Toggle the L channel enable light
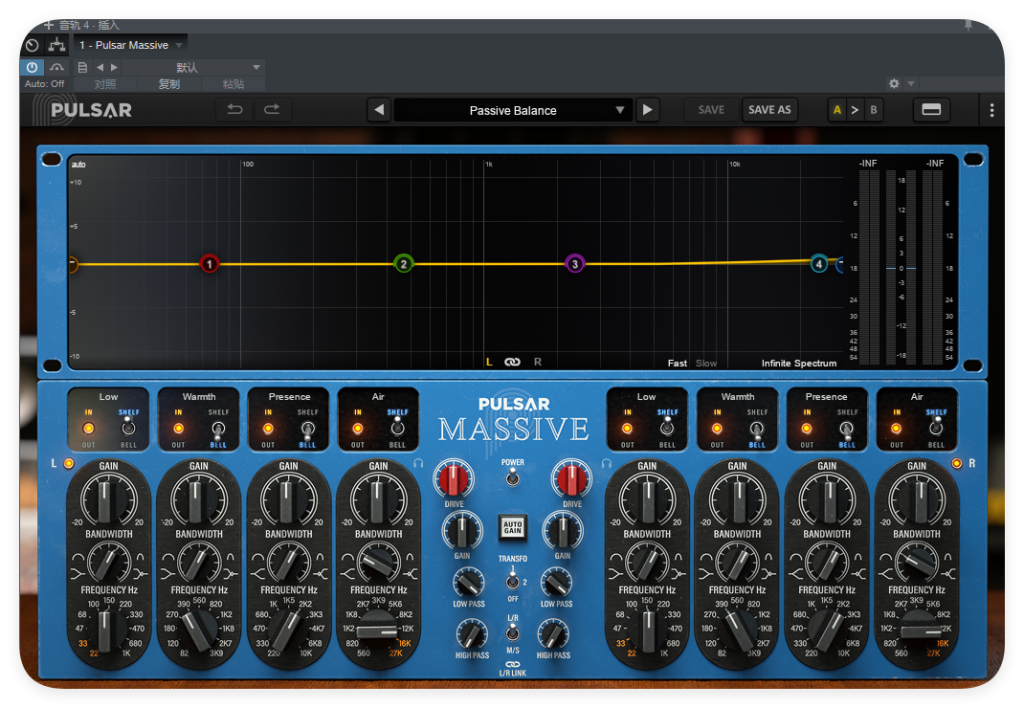Viewport: 1024px width, 708px height. pos(69,463)
